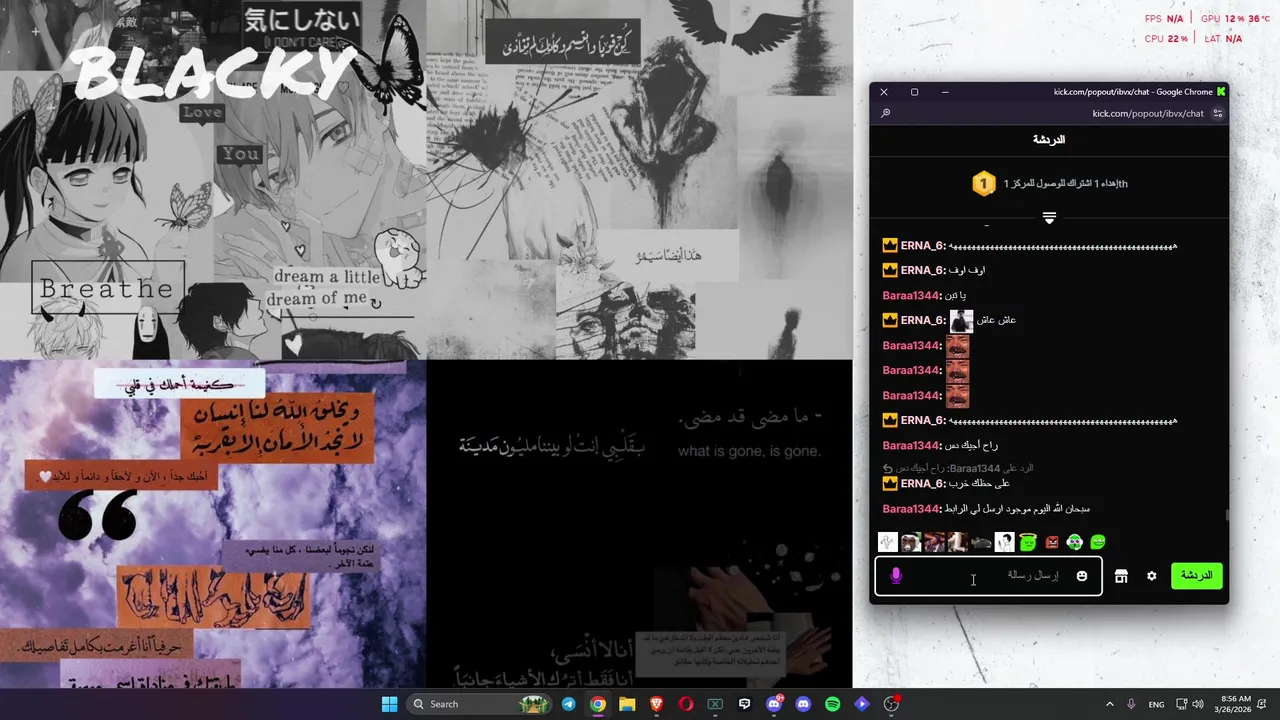Open site information controls icon in address bar
The image size is (1280, 720).
1218,114
